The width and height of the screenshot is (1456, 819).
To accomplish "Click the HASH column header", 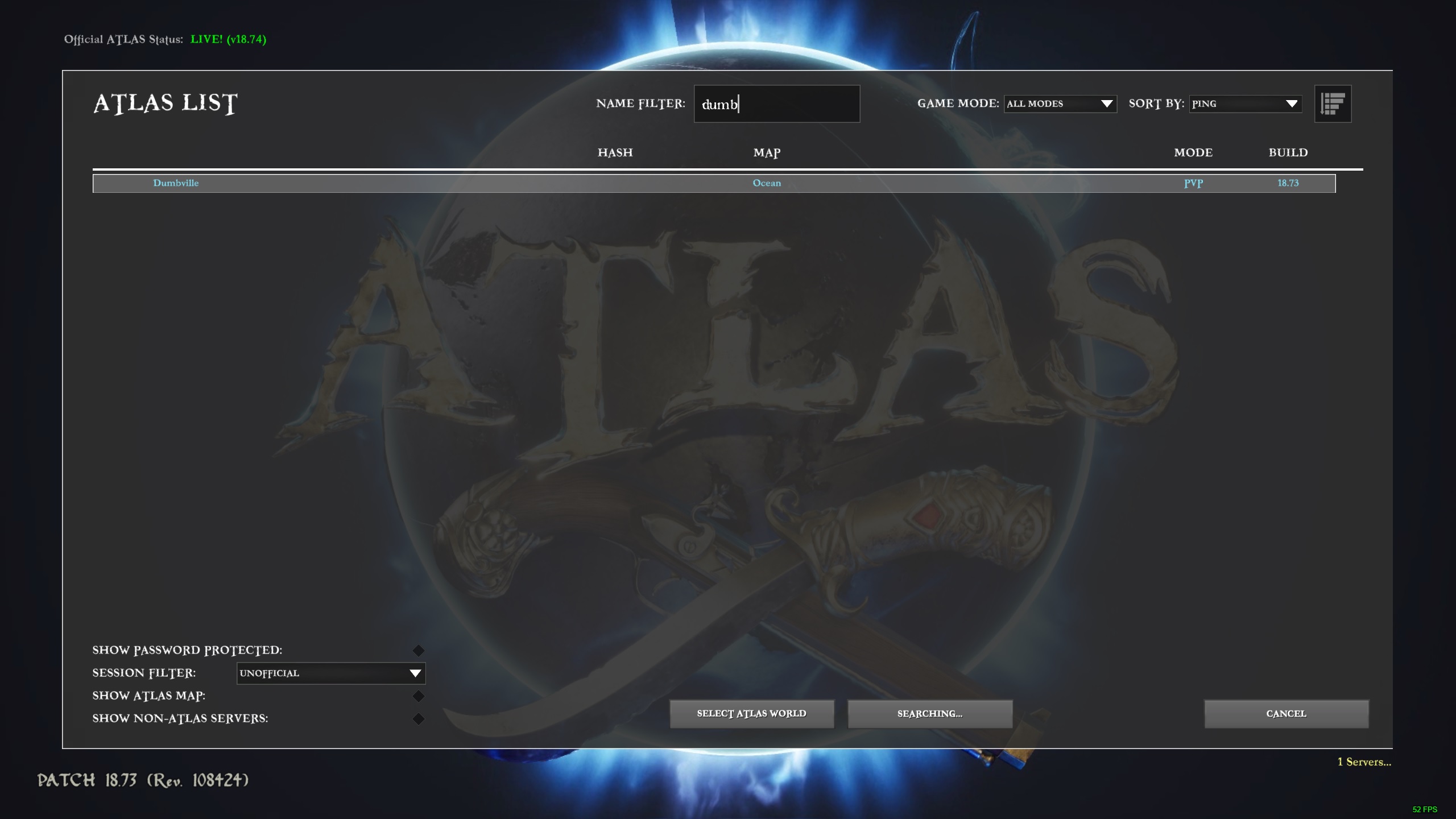I will [x=615, y=152].
